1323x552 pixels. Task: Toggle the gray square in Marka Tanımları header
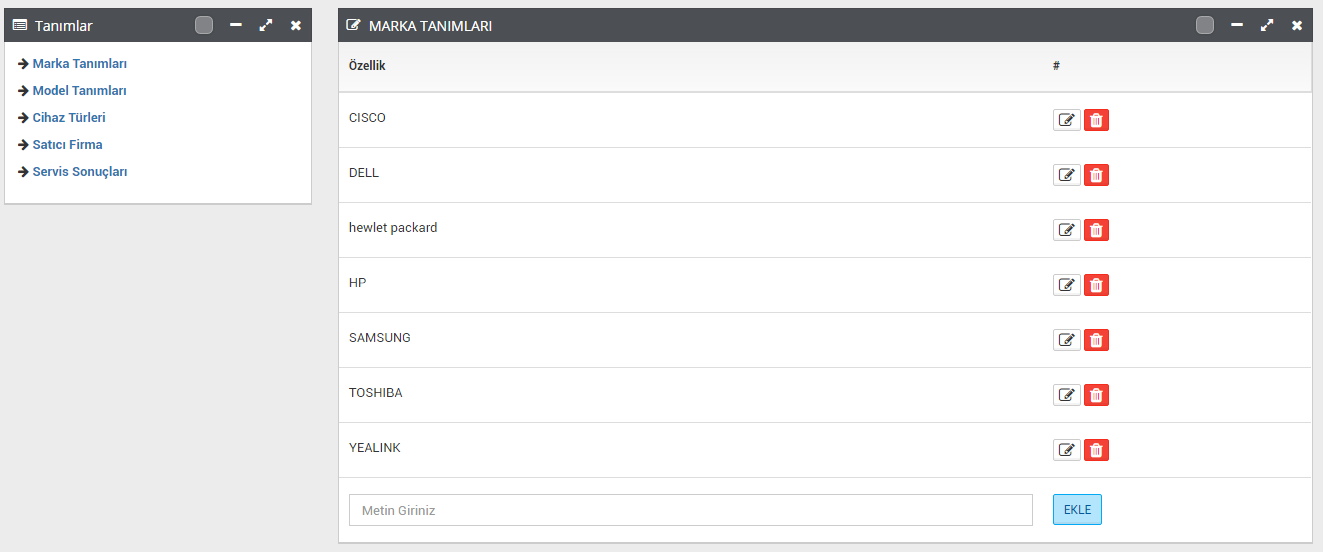click(1205, 25)
